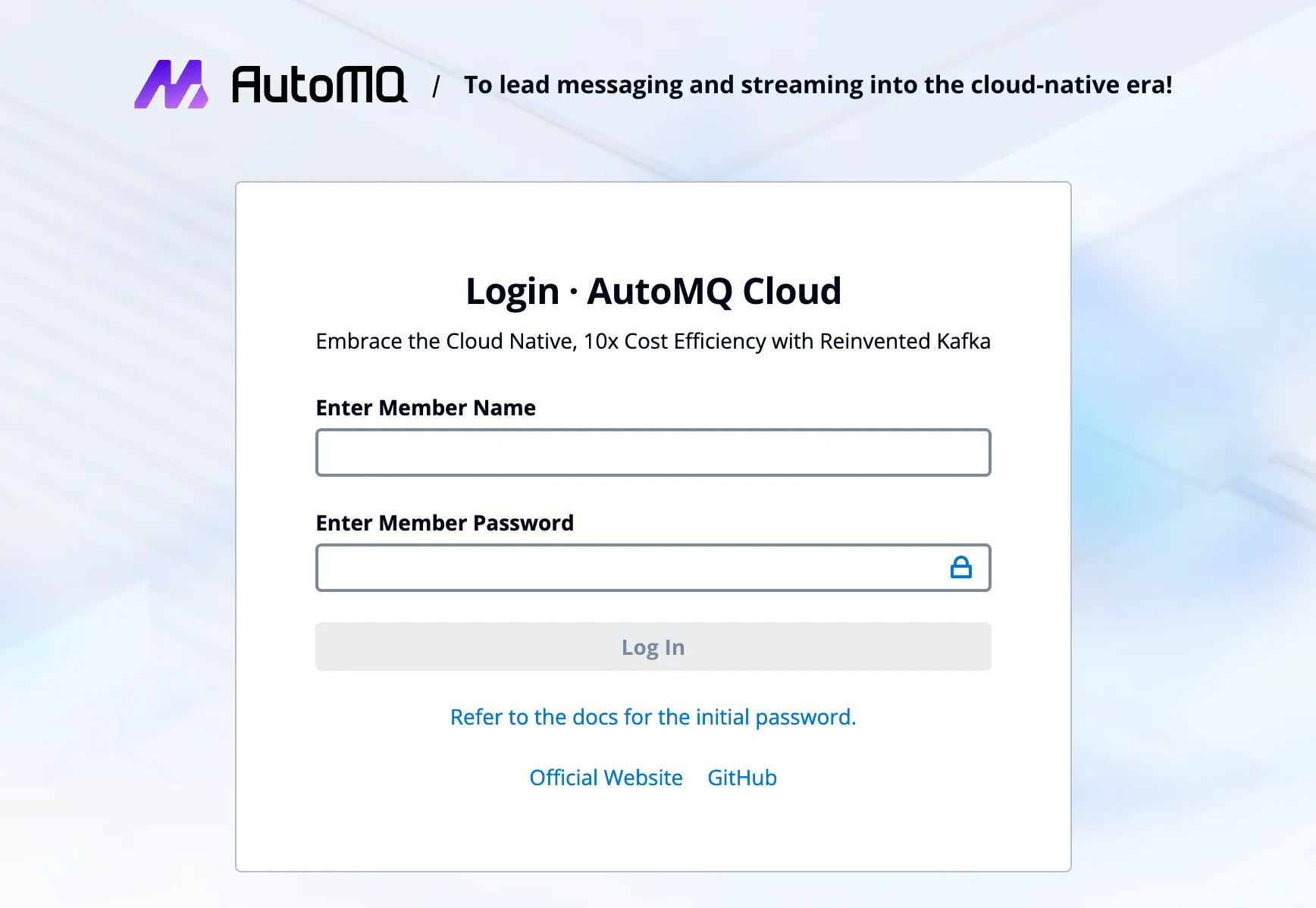The image size is (1316, 908).
Task: Focus the Enter Member Name input
Action: [x=653, y=452]
